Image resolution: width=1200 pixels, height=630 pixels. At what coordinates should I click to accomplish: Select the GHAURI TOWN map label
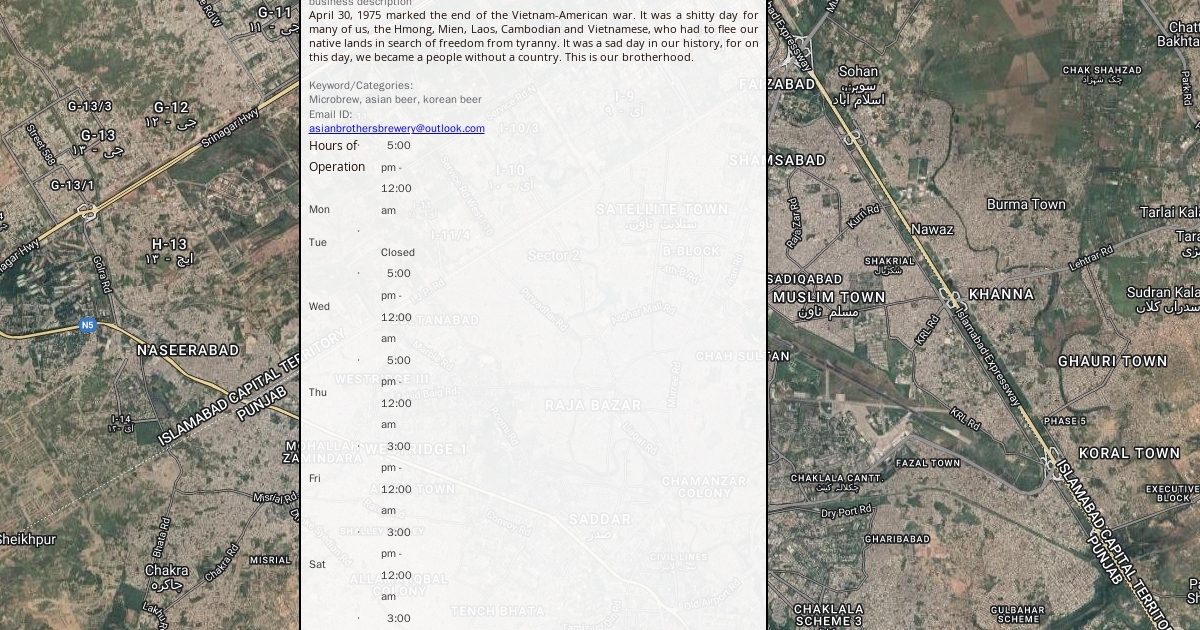click(1112, 361)
